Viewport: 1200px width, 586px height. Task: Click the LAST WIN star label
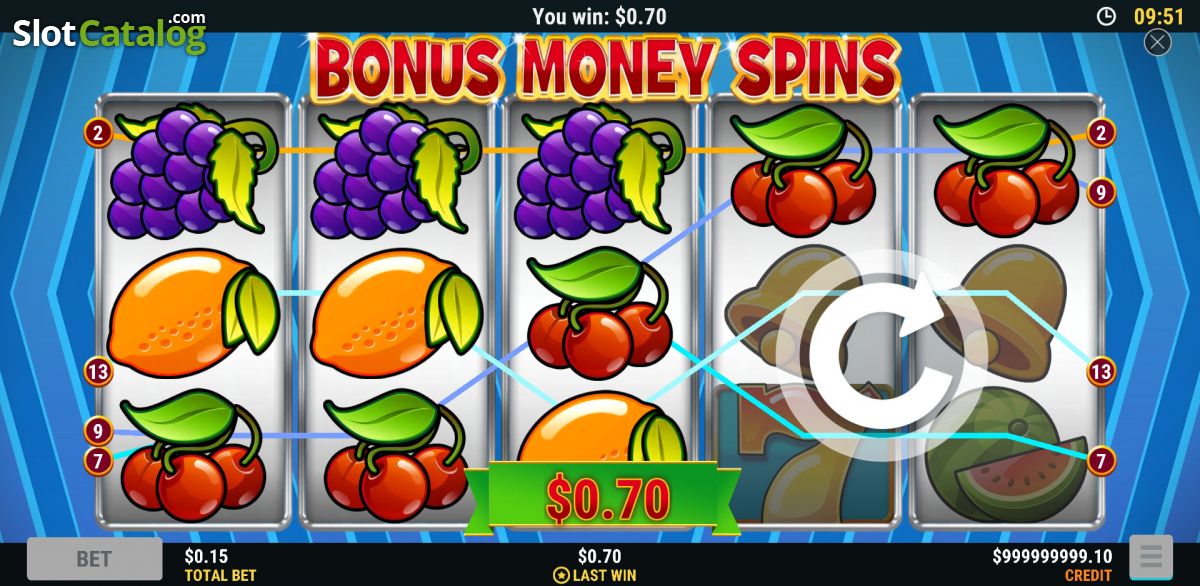pyautogui.click(x=595, y=575)
